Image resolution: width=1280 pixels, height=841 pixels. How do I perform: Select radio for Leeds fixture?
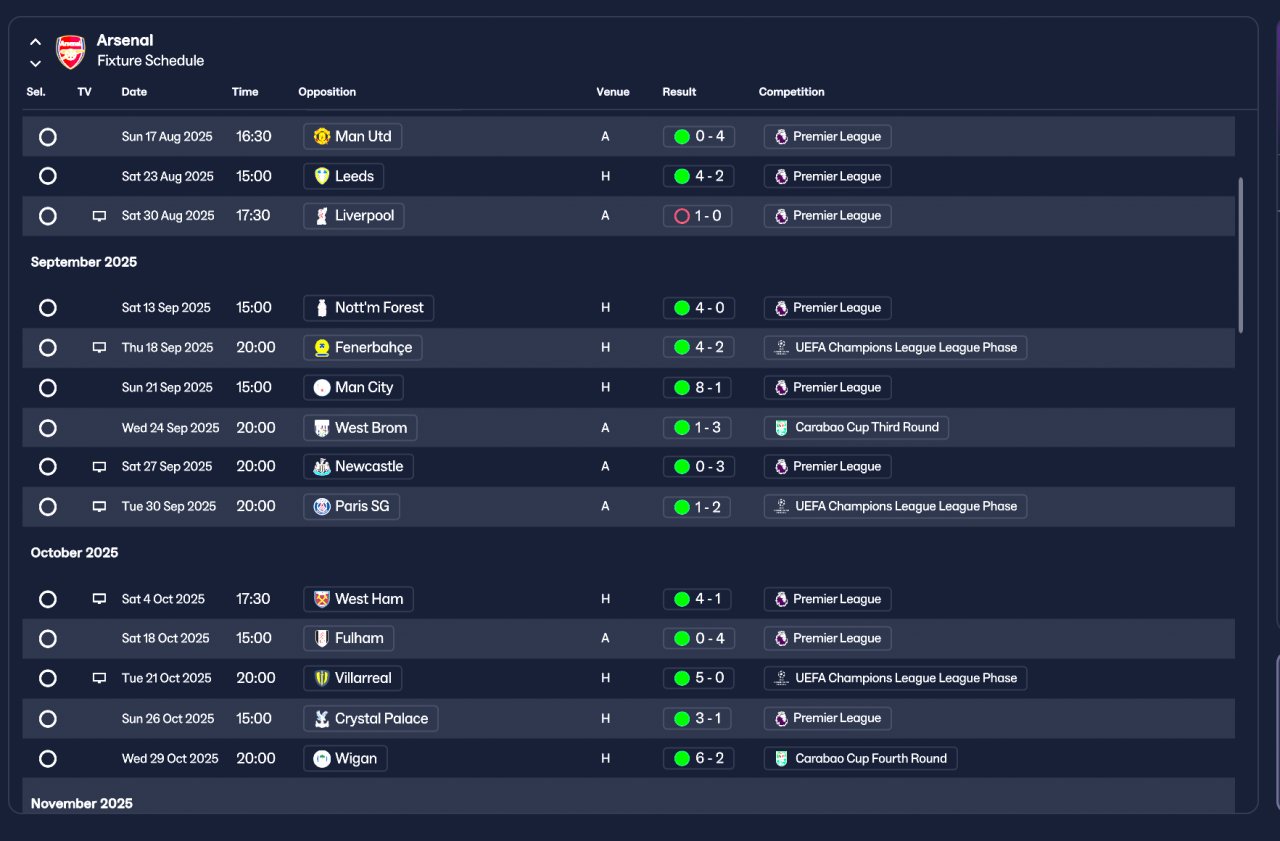tap(48, 176)
